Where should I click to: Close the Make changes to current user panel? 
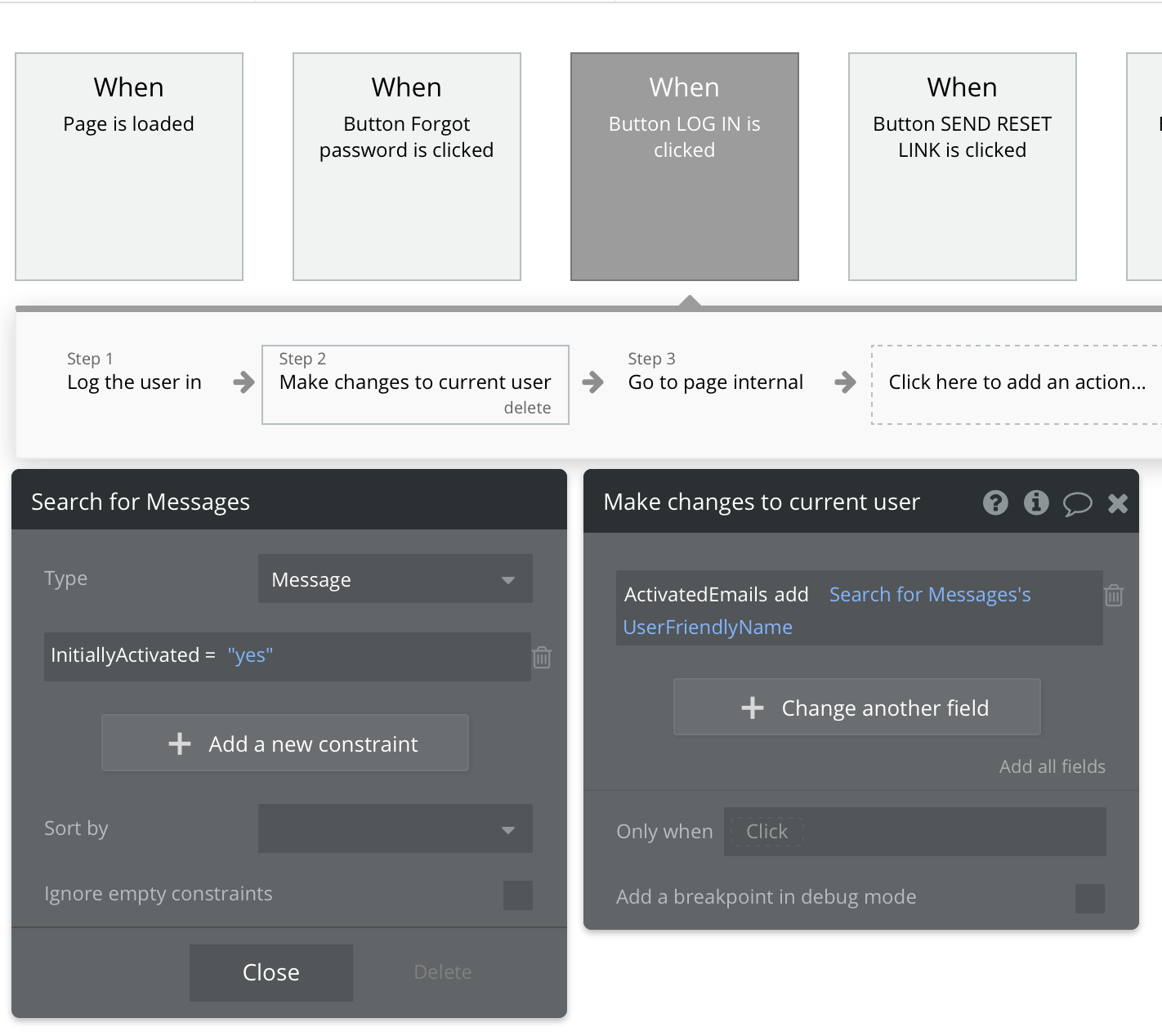[1118, 503]
